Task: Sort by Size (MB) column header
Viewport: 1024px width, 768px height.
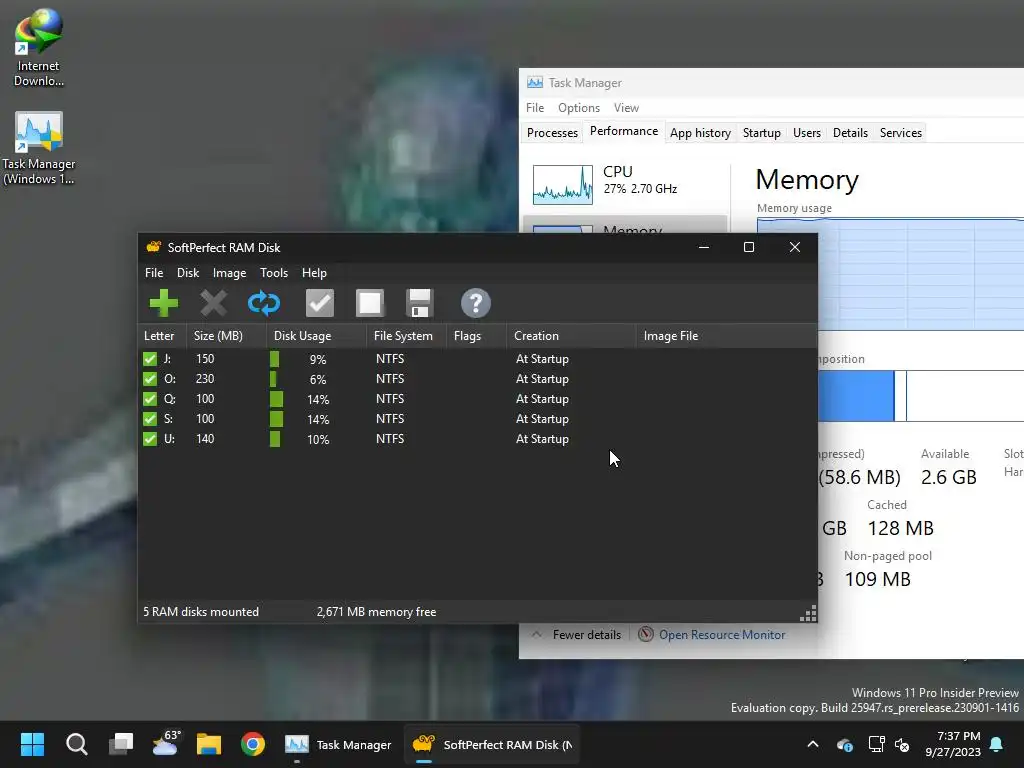Action: 226,336
